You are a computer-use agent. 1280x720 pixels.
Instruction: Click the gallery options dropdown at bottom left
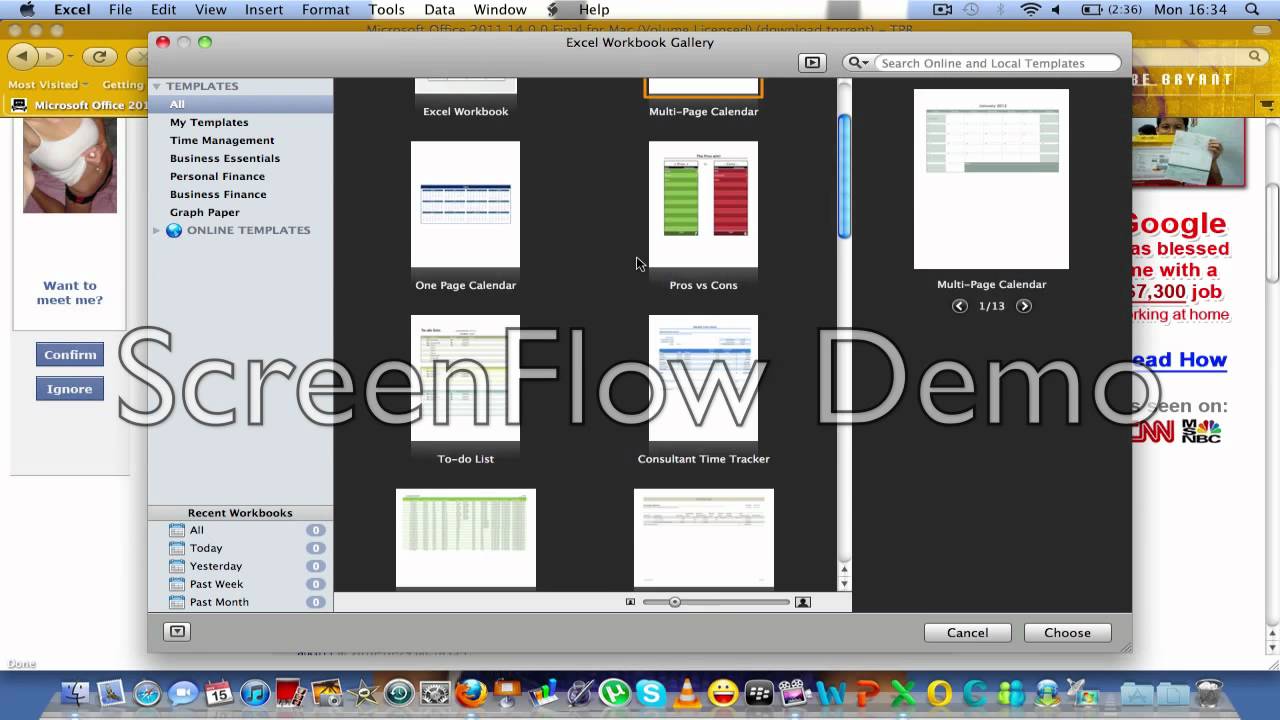(x=177, y=632)
